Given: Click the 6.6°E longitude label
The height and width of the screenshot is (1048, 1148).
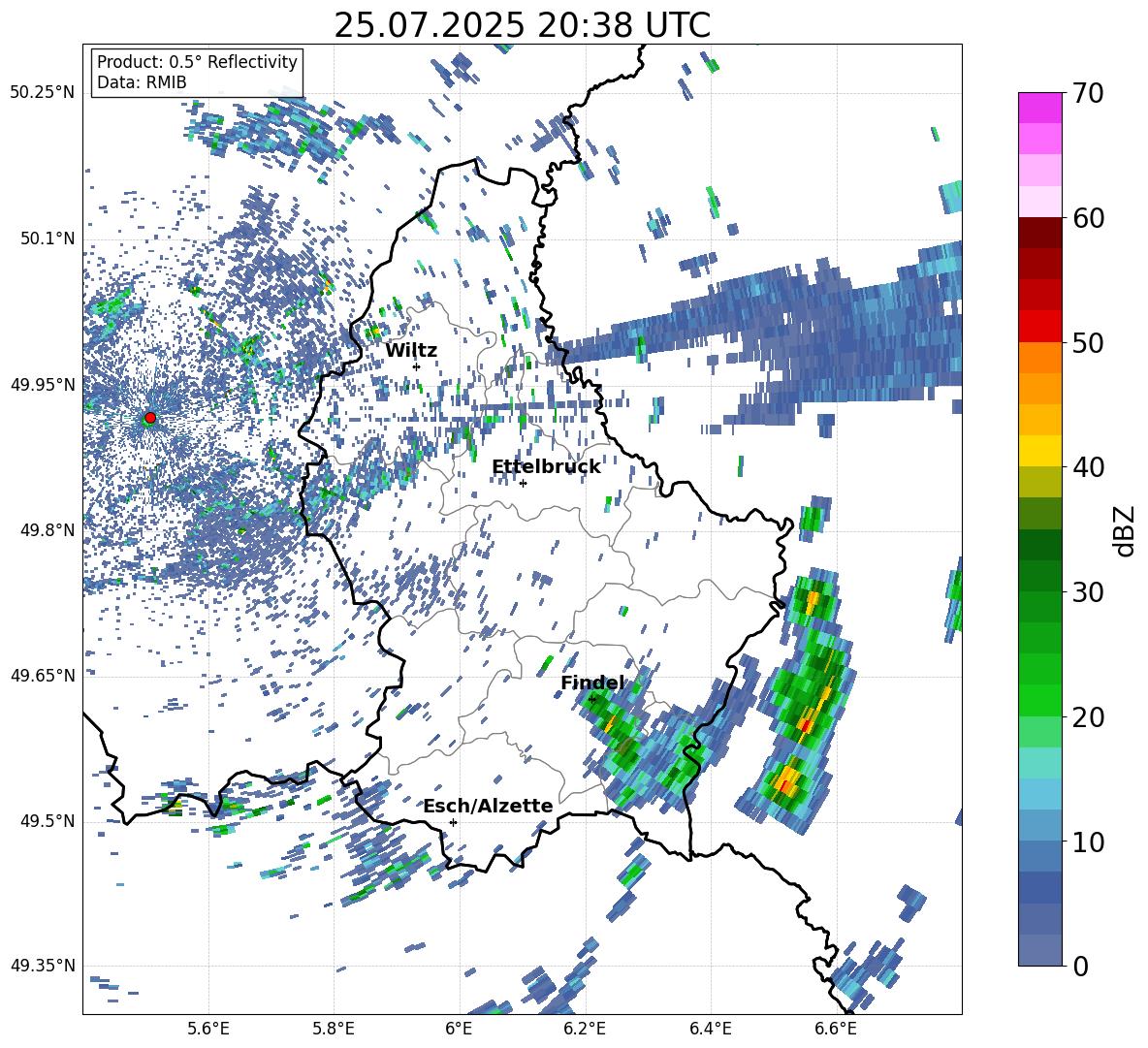Looking at the screenshot, I should [x=836, y=1029].
